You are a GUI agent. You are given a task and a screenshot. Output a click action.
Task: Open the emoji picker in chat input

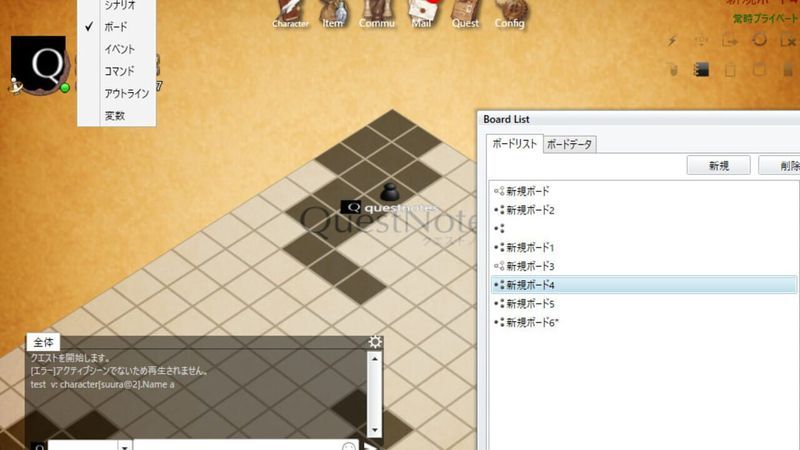[x=348, y=446]
